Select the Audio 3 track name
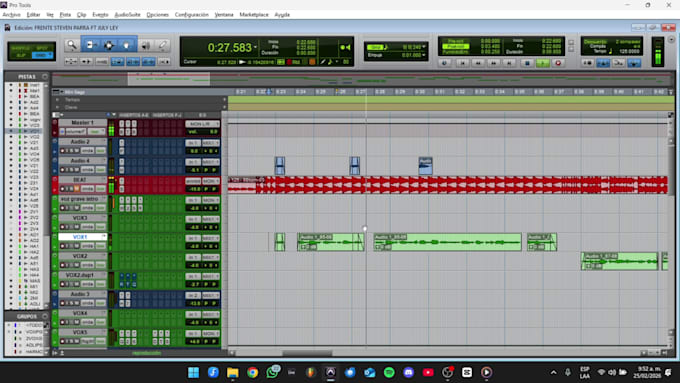 pos(80,294)
